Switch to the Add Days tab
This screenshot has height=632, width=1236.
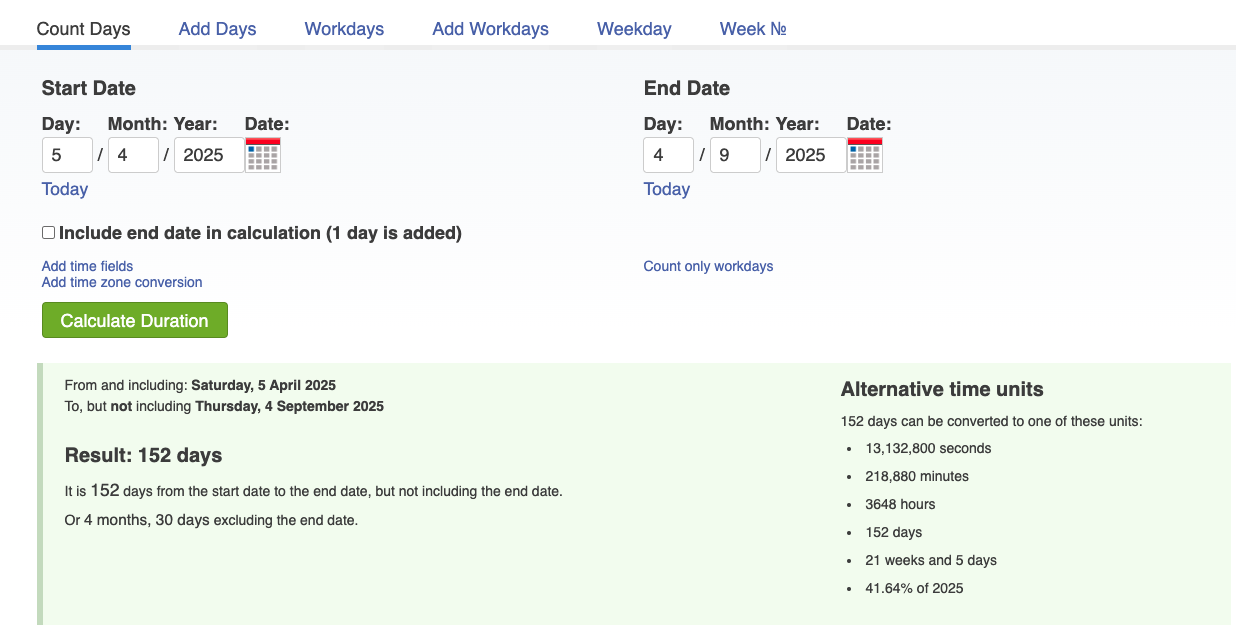pyautogui.click(x=217, y=29)
